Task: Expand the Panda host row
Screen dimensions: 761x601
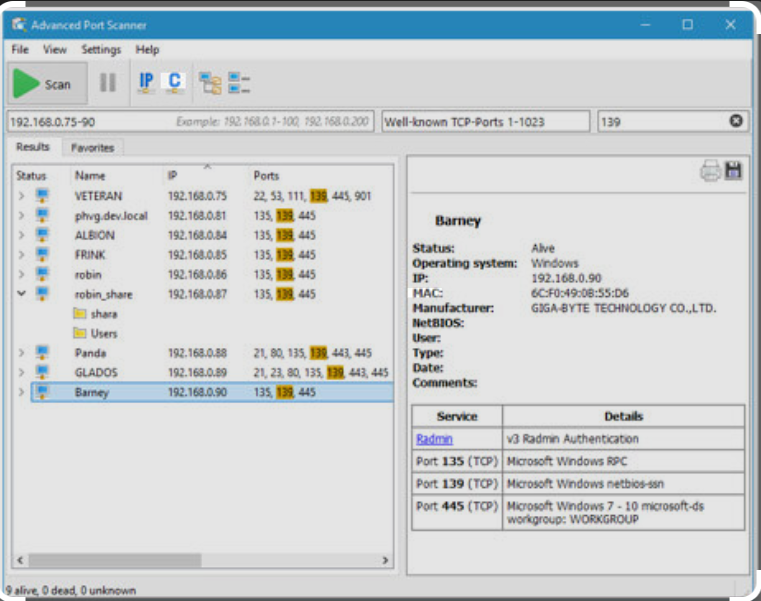Action: click(21, 352)
